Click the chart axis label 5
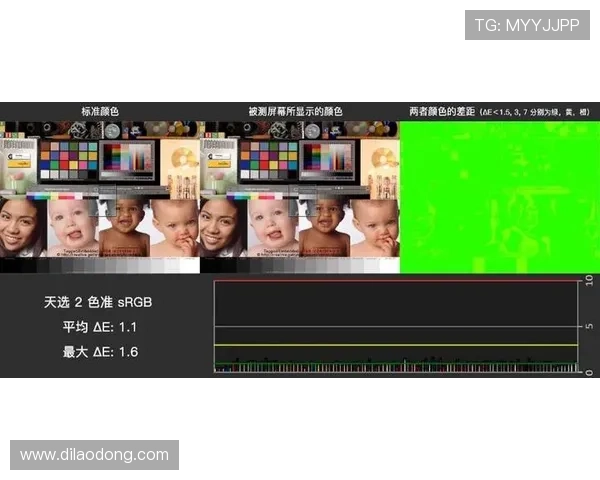This screenshot has height=480, width=600. point(589,326)
